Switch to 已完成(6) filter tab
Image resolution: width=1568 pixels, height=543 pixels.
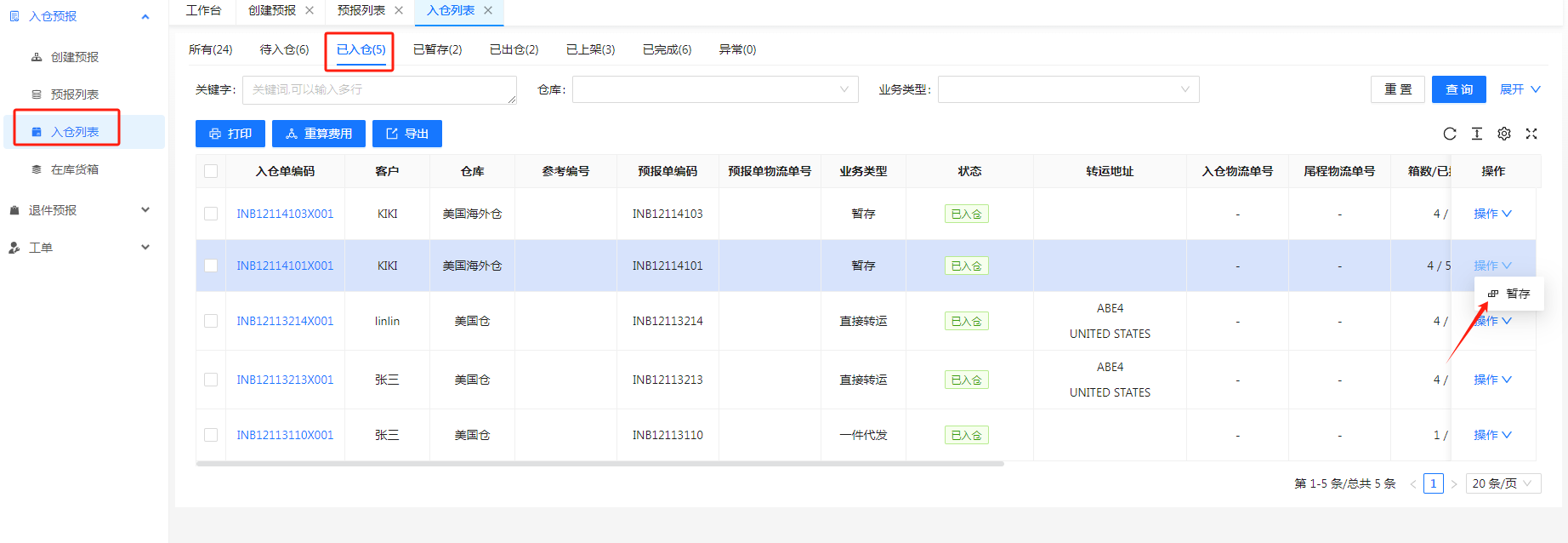(667, 49)
